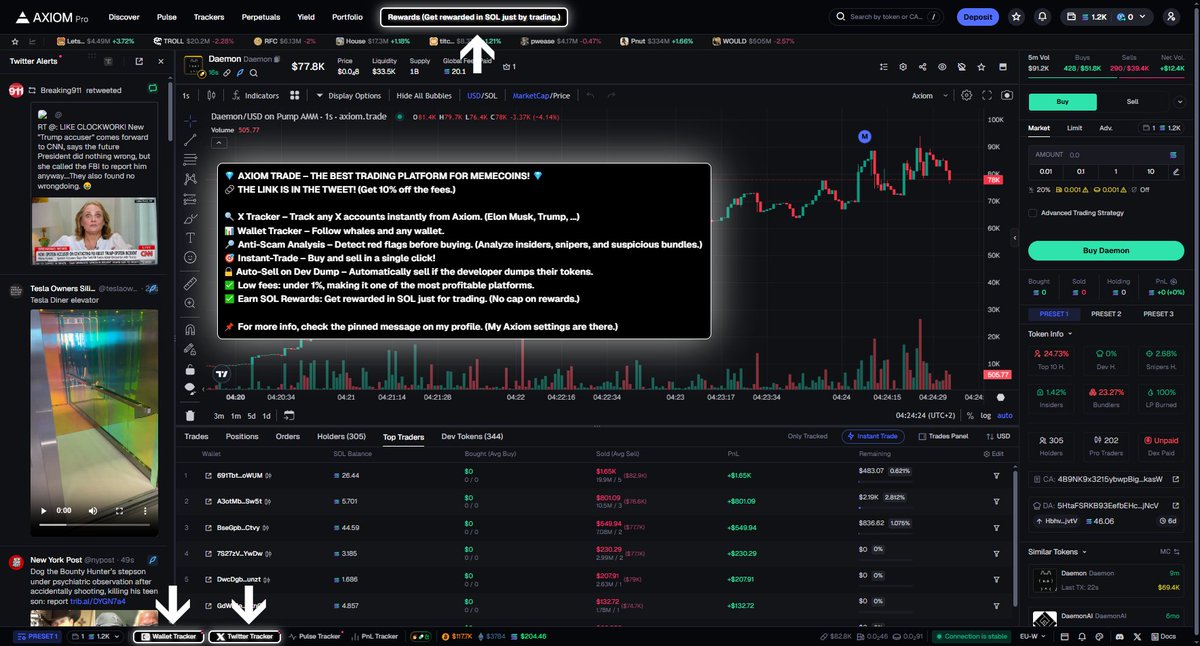Select the zoom-in magnifier tool
The height and width of the screenshot is (646, 1200).
tap(190, 303)
